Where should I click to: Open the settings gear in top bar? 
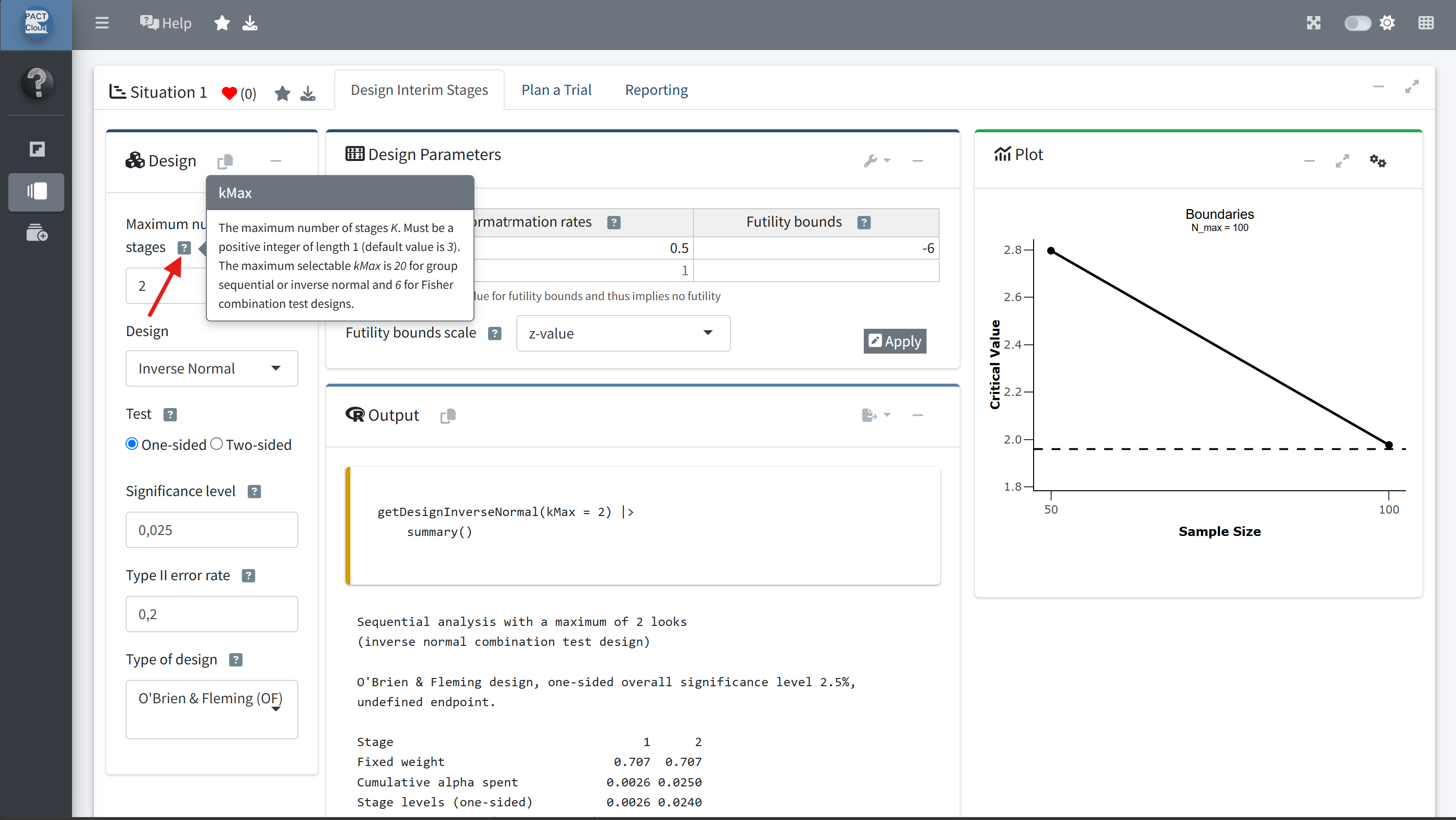(1387, 22)
